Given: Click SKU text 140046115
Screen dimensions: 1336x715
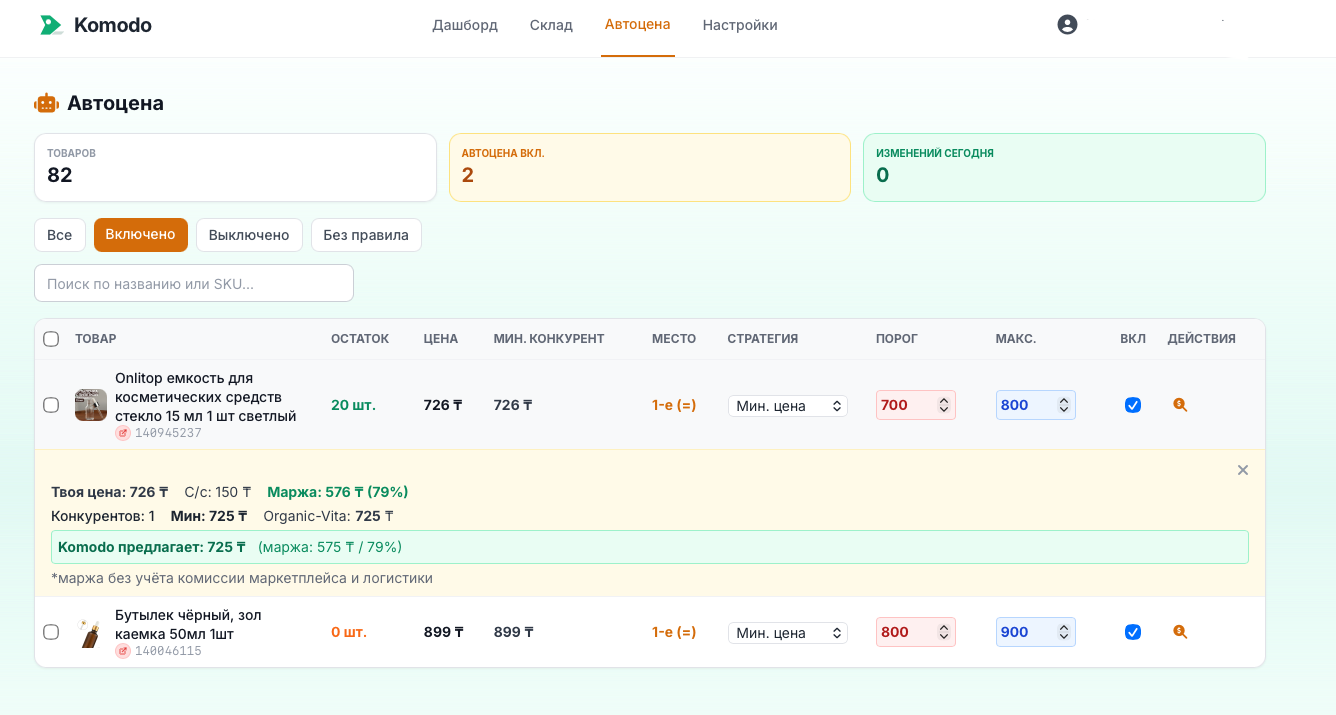Looking at the screenshot, I should [x=168, y=651].
